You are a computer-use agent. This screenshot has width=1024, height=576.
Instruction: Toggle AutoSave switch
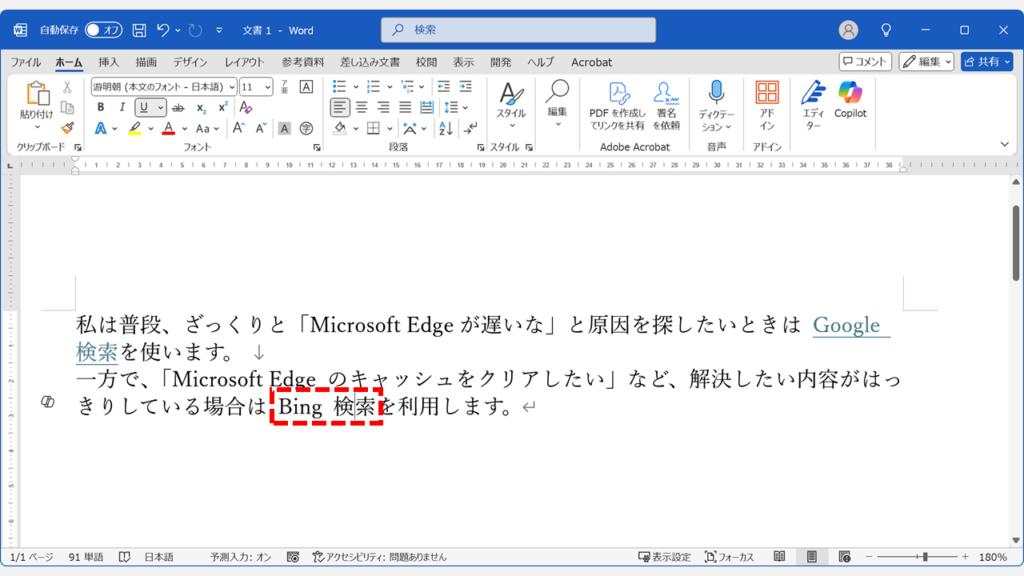point(103,30)
